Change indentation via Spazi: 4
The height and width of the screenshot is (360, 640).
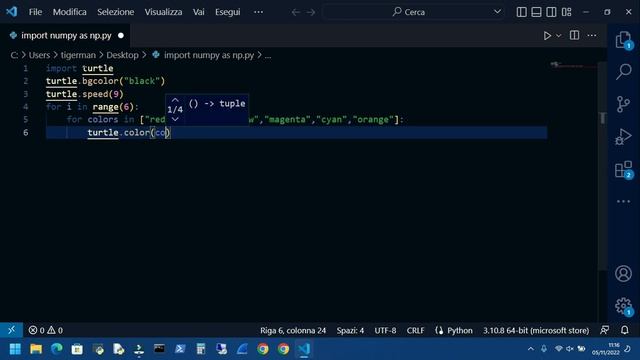click(x=350, y=330)
